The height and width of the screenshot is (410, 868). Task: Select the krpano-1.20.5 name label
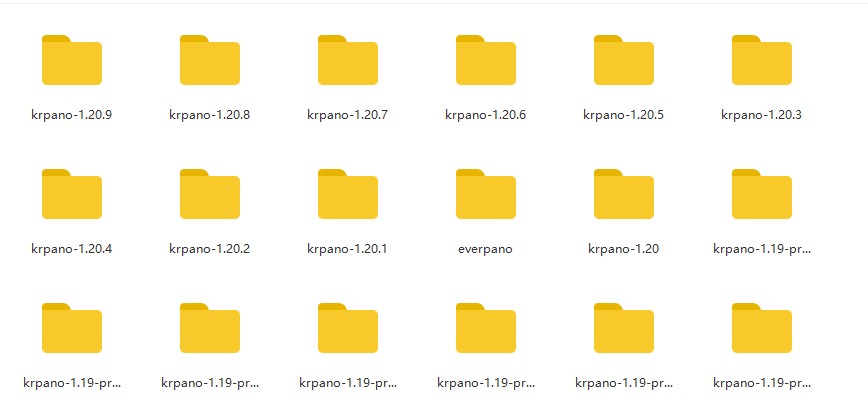point(623,115)
